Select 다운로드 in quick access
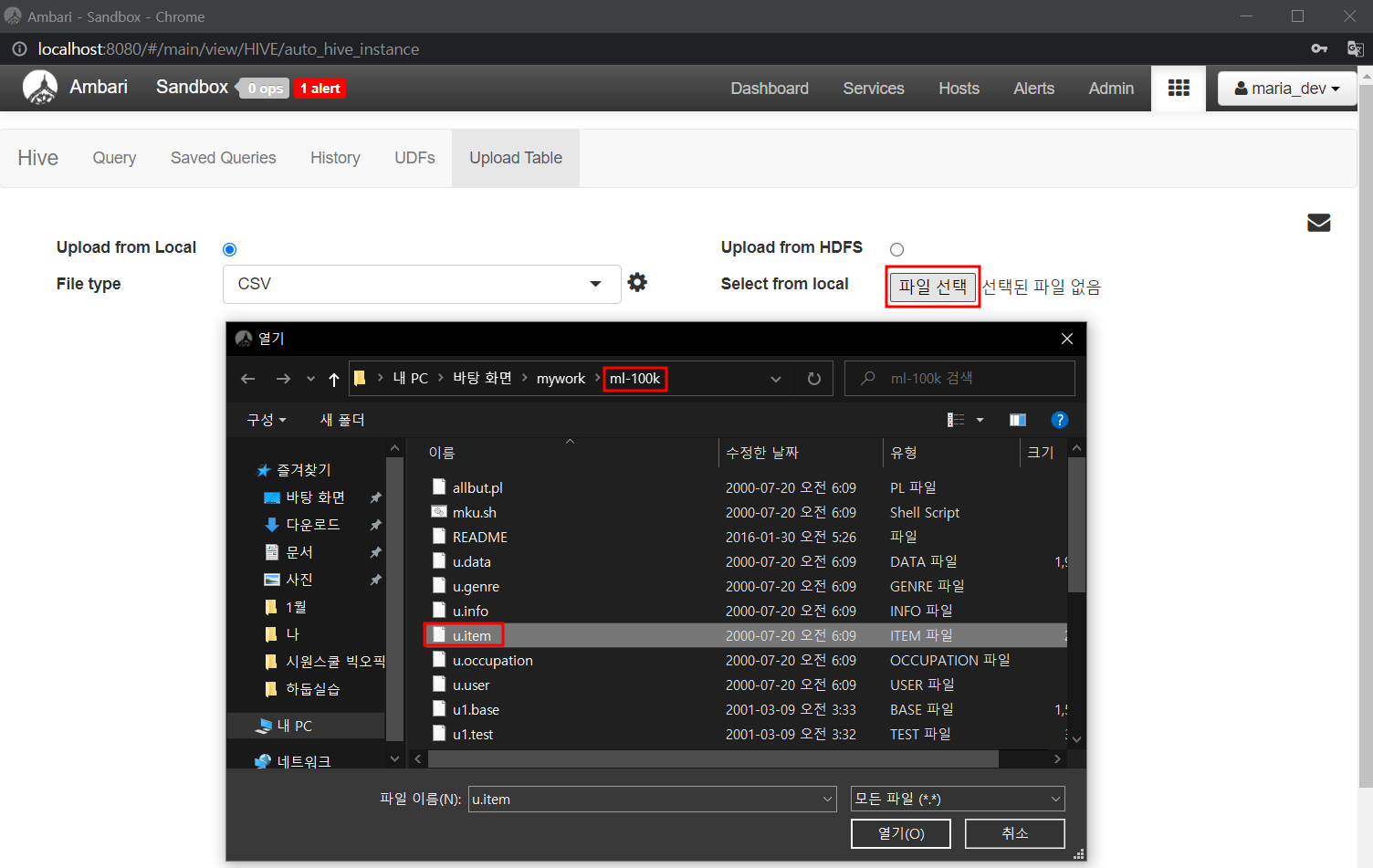This screenshot has height=868, width=1373. (x=312, y=525)
